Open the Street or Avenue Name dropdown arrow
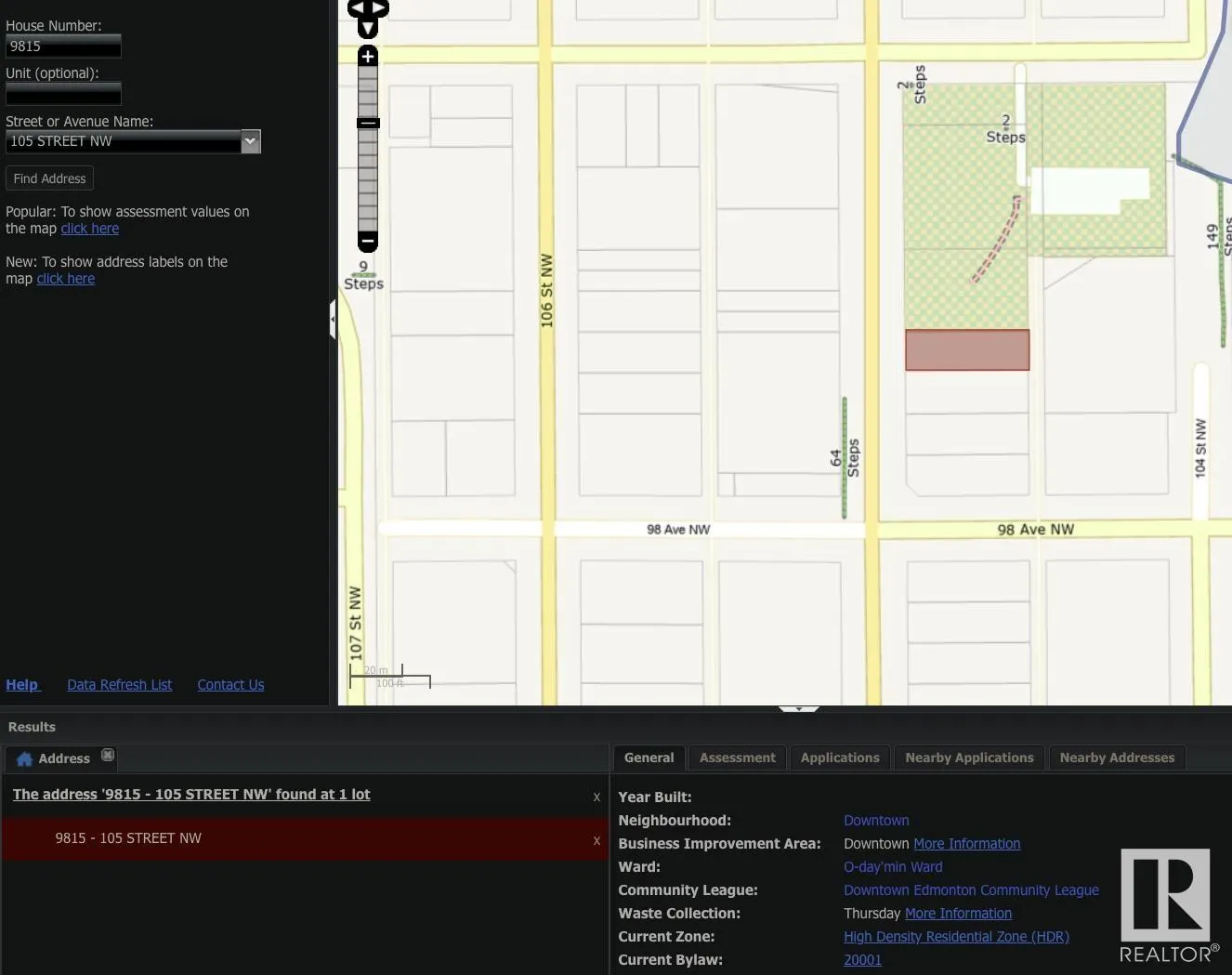This screenshot has height=975, width=1232. point(250,141)
